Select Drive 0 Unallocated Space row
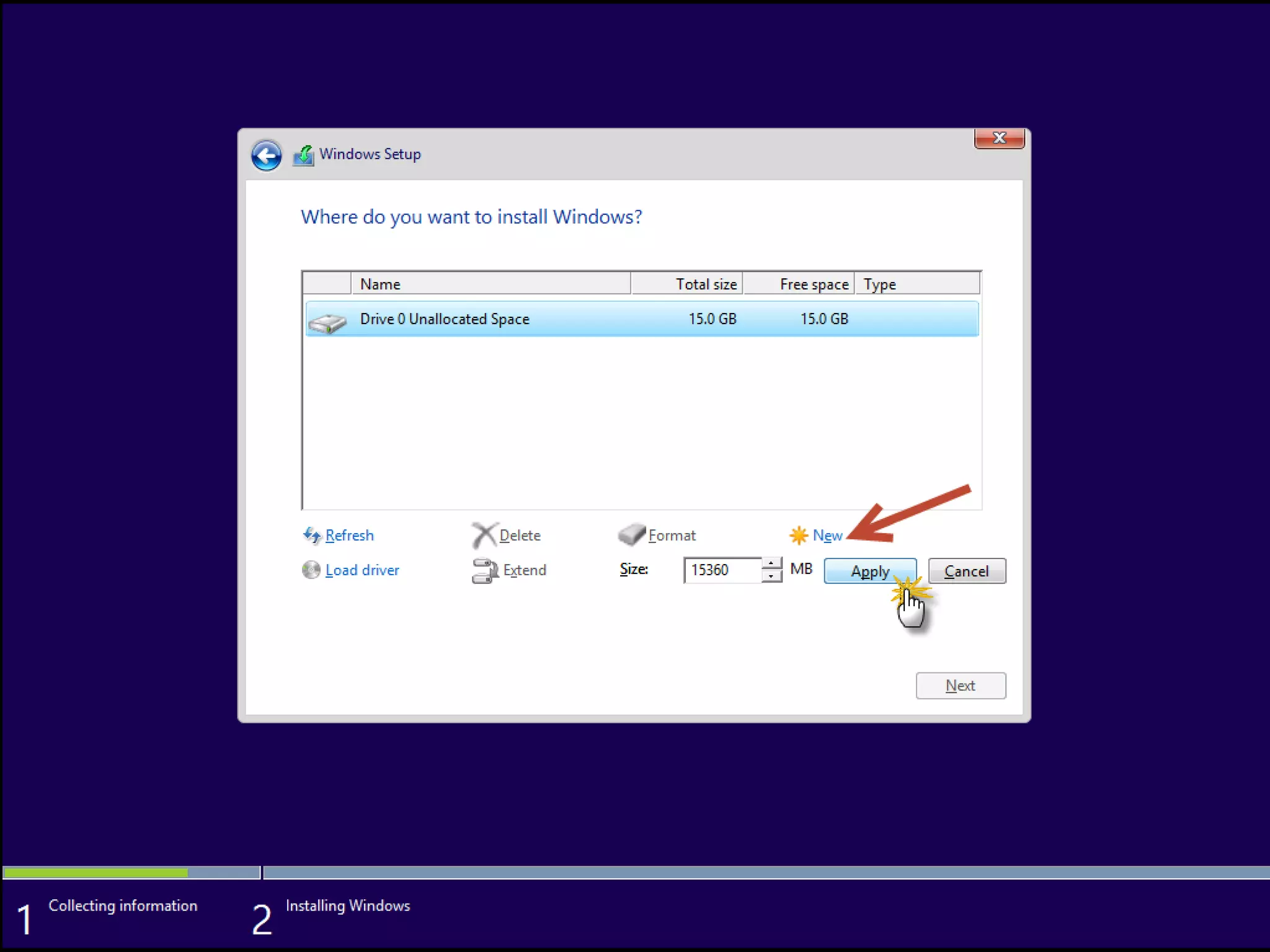This screenshot has width=1270, height=952. (642, 319)
